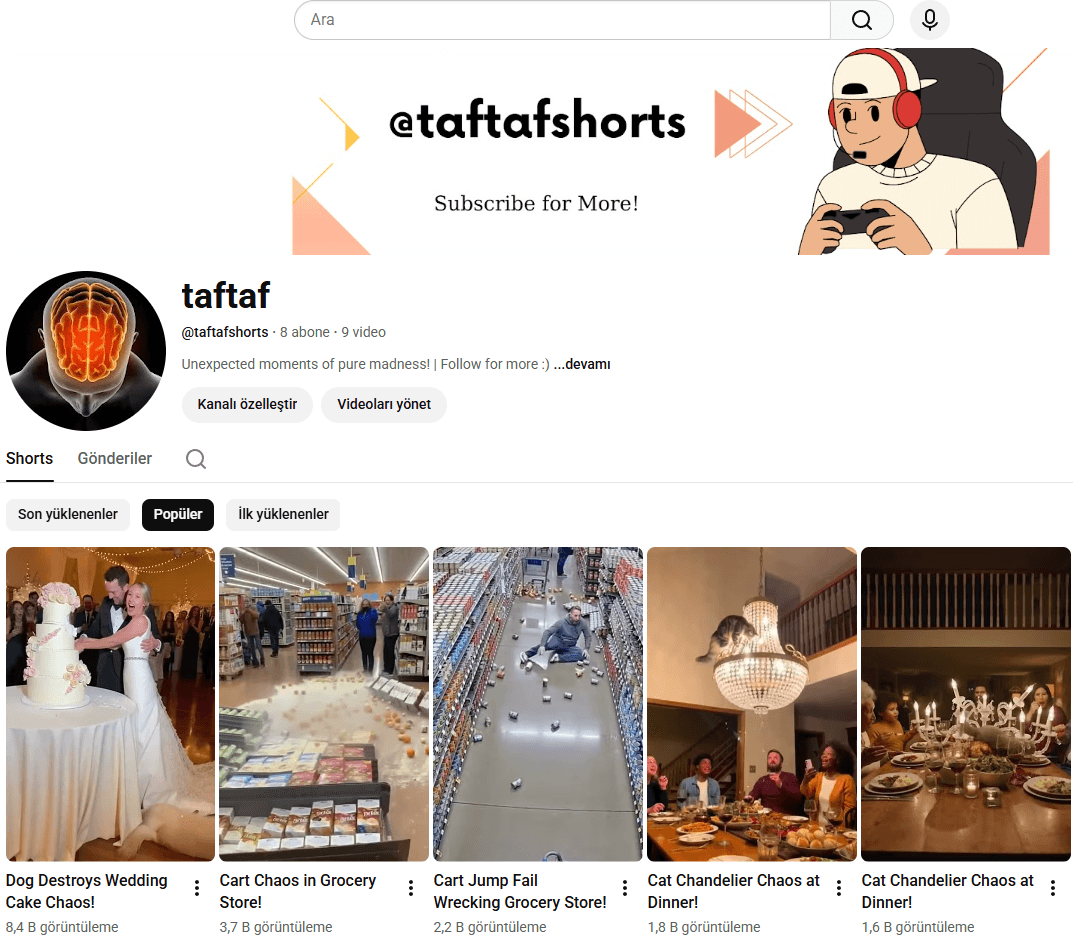Open the Cart Jump Fail short thumbnail
This screenshot has height=935, width=1073.
coord(538,704)
